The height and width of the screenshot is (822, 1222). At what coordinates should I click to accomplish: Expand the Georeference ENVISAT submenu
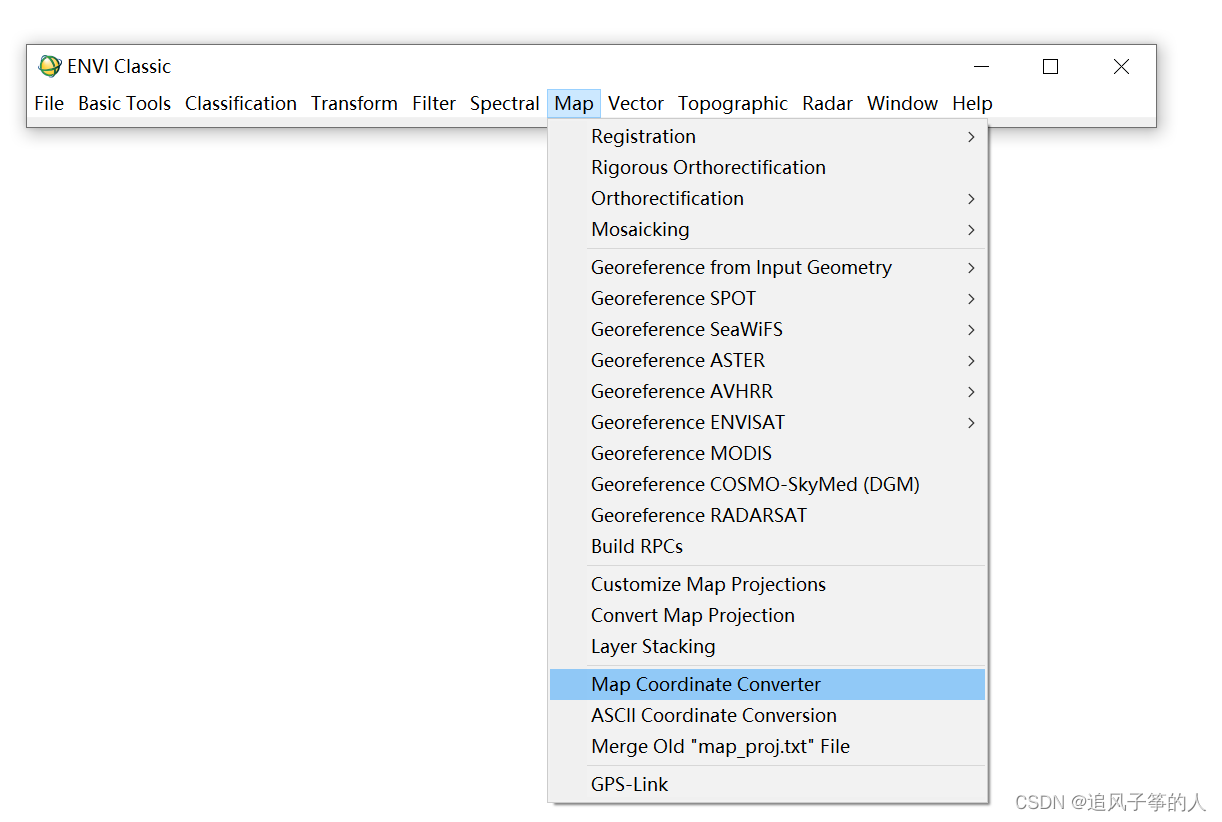click(767, 422)
